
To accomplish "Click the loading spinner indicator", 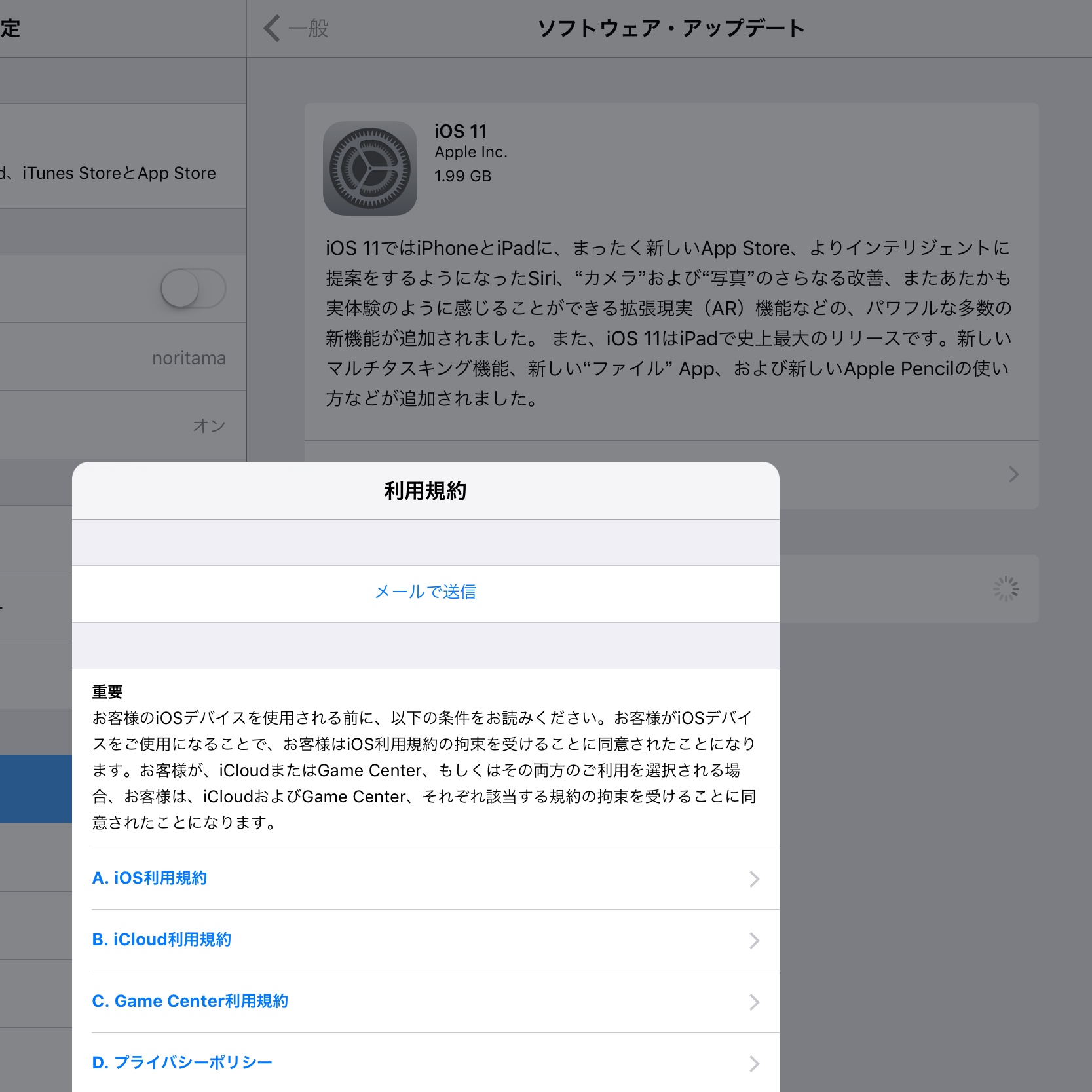I will coord(1006,589).
